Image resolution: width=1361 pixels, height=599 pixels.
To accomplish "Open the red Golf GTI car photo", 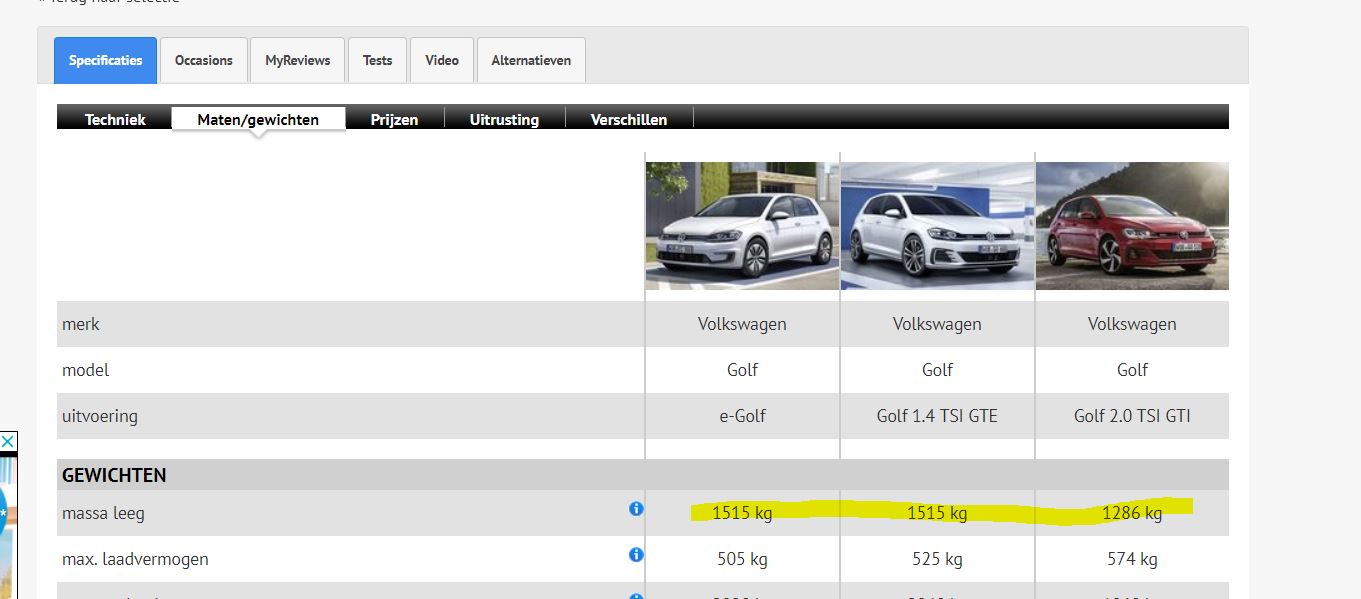I will pyautogui.click(x=1132, y=226).
